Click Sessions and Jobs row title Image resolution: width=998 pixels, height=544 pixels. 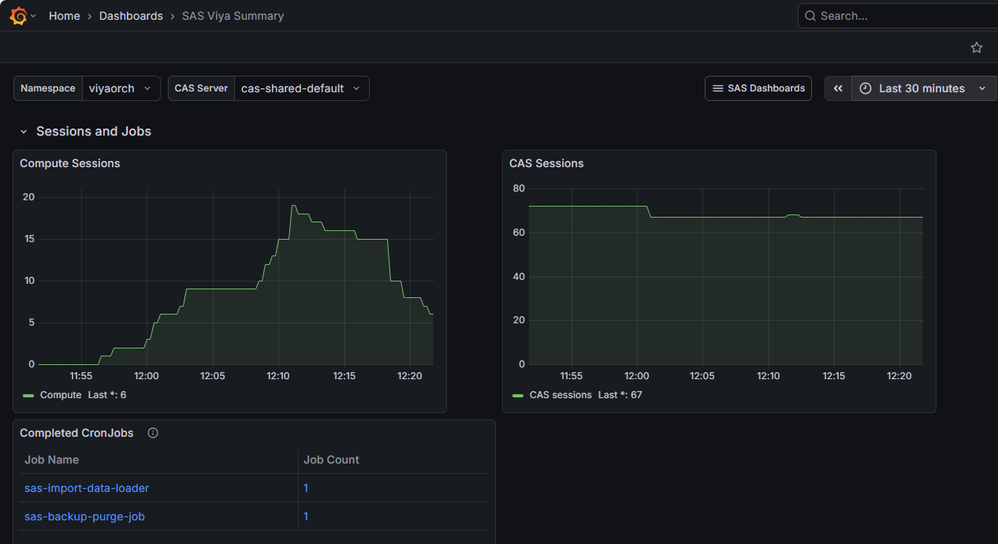94,132
